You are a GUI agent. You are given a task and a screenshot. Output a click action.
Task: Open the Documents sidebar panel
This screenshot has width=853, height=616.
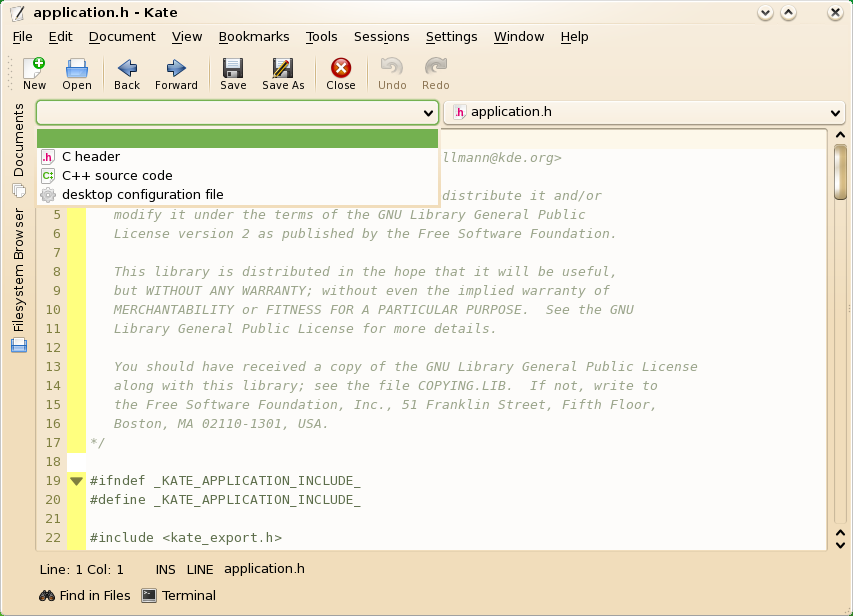click(x=18, y=150)
